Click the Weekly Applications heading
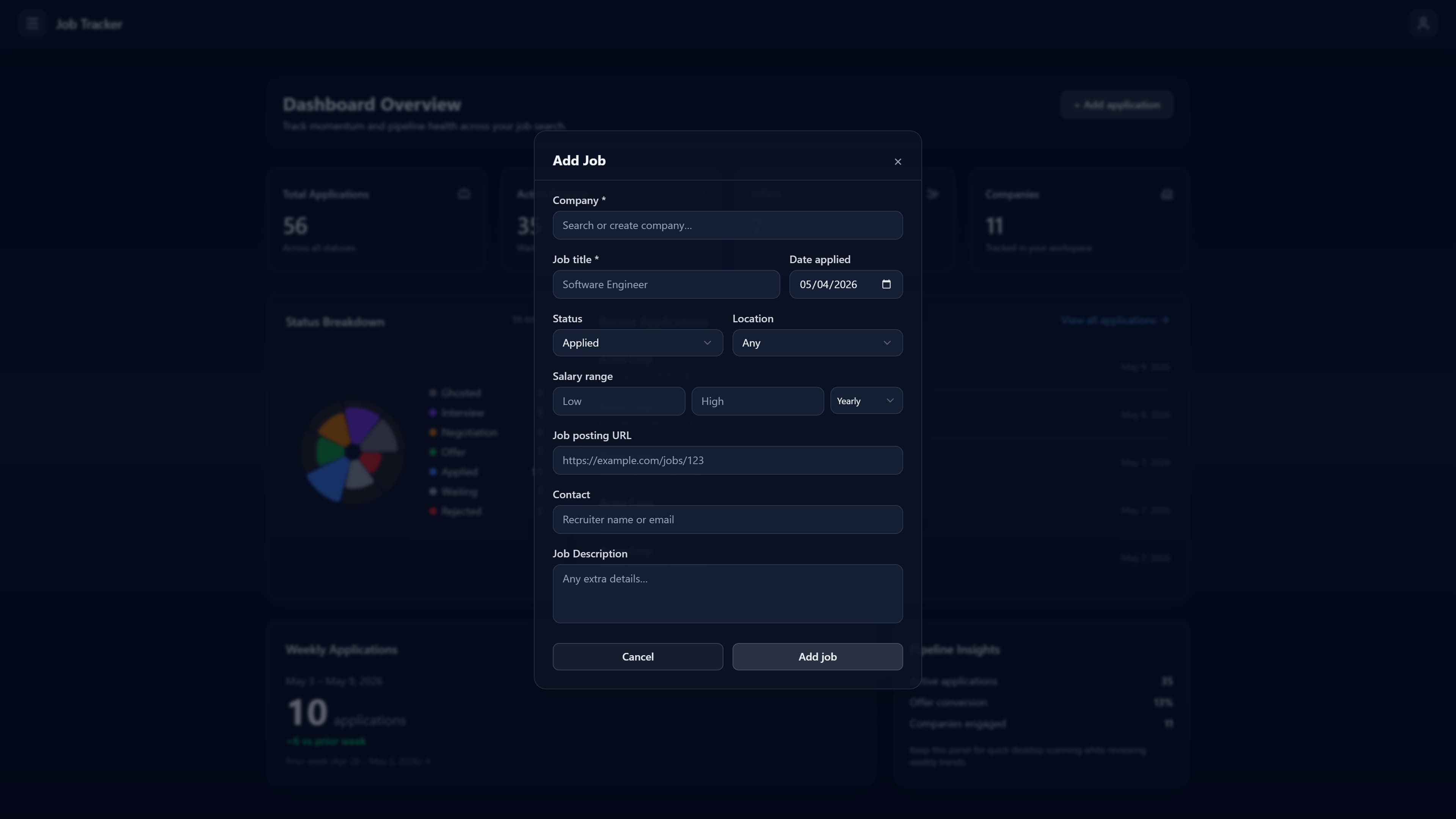1456x819 pixels. pos(341,650)
